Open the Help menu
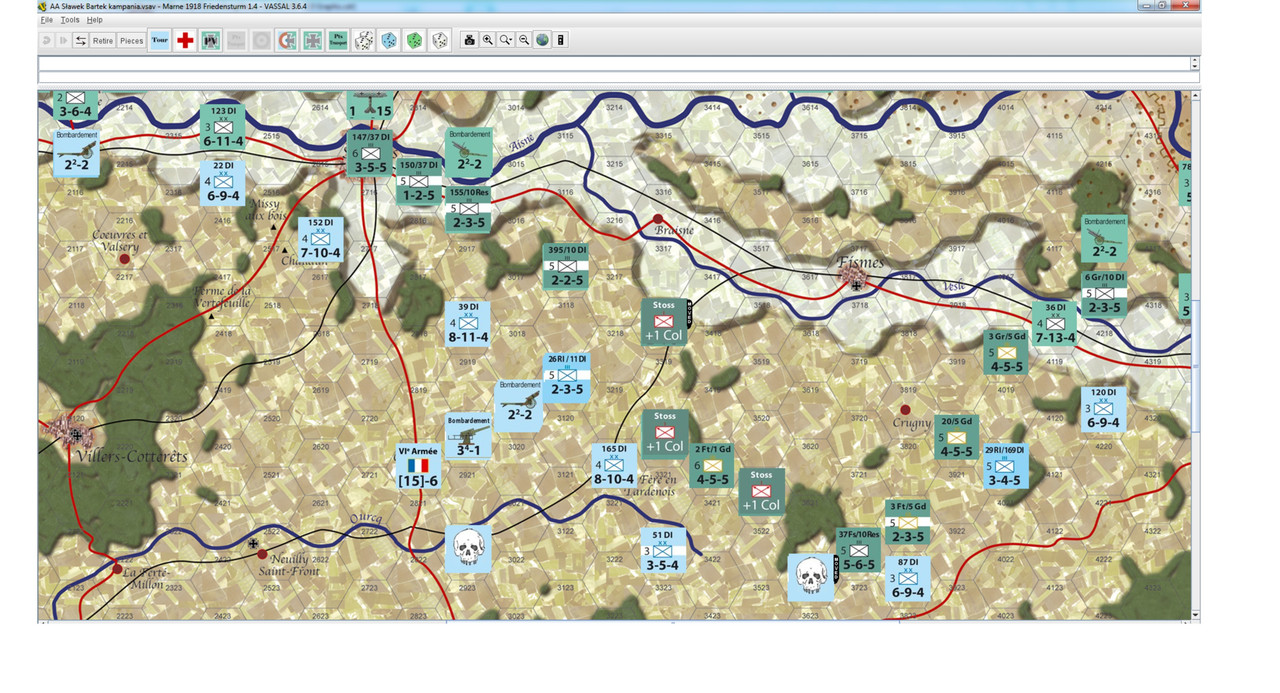This screenshot has width=1280, height=693. [94, 20]
